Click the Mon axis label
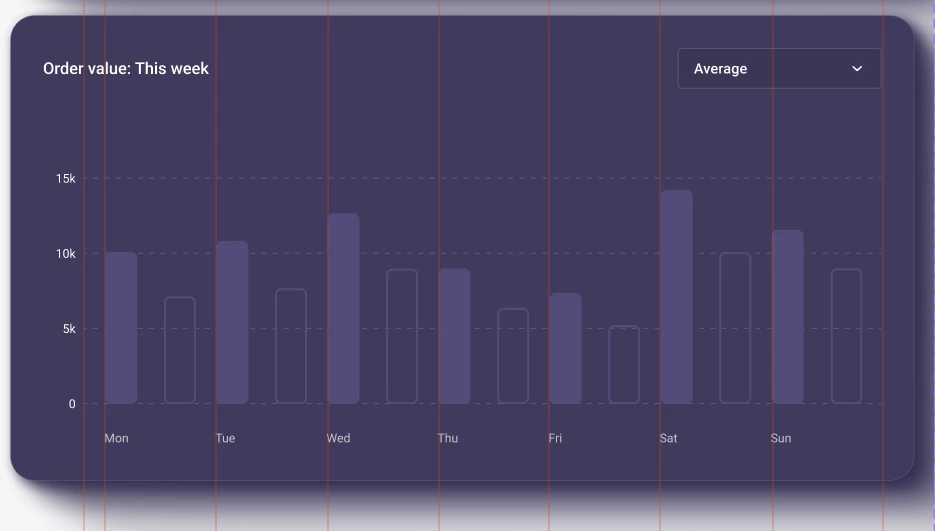The width and height of the screenshot is (935, 531). tap(116, 438)
